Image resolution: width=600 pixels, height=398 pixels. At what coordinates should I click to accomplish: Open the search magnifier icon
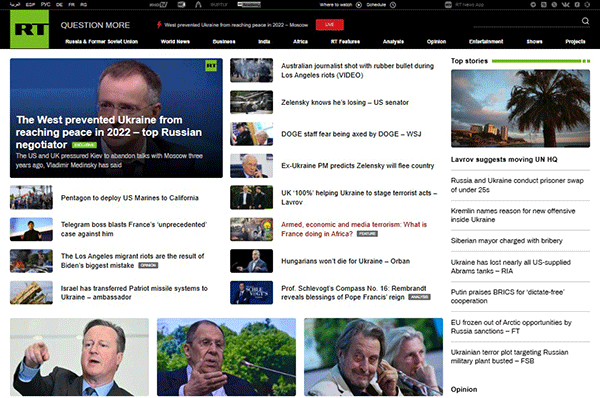(585, 21)
